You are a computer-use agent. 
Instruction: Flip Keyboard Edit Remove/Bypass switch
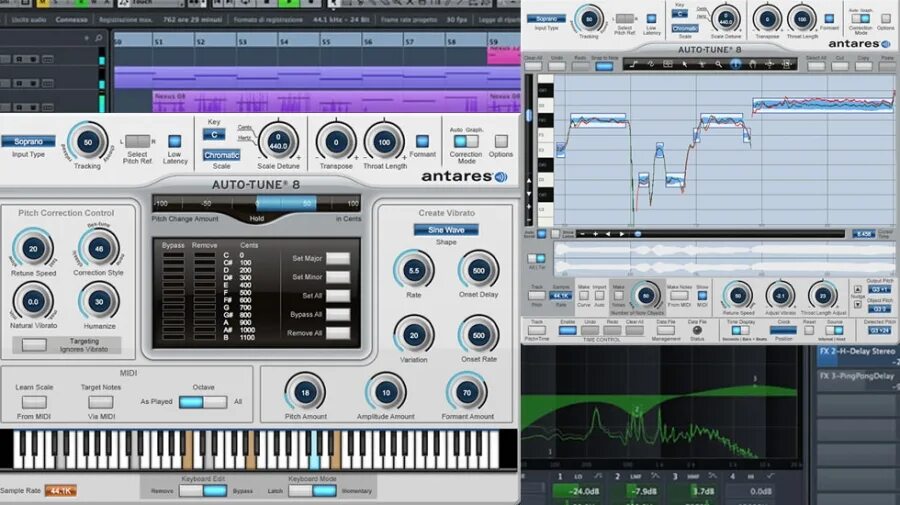tap(203, 491)
